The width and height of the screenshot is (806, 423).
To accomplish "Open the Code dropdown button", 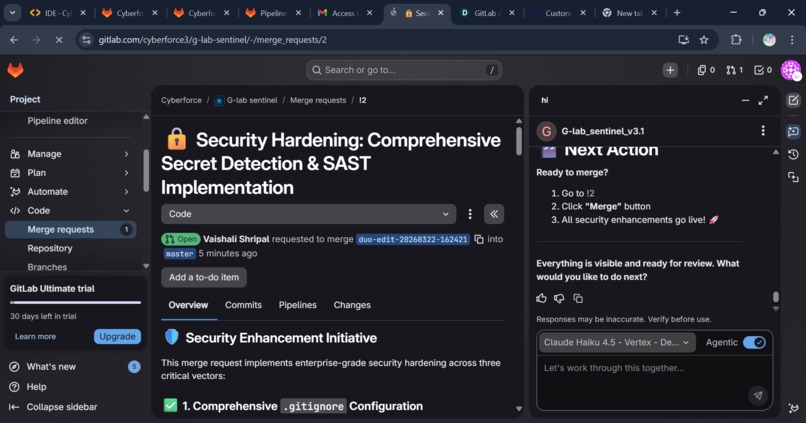I will pyautogui.click(x=308, y=214).
